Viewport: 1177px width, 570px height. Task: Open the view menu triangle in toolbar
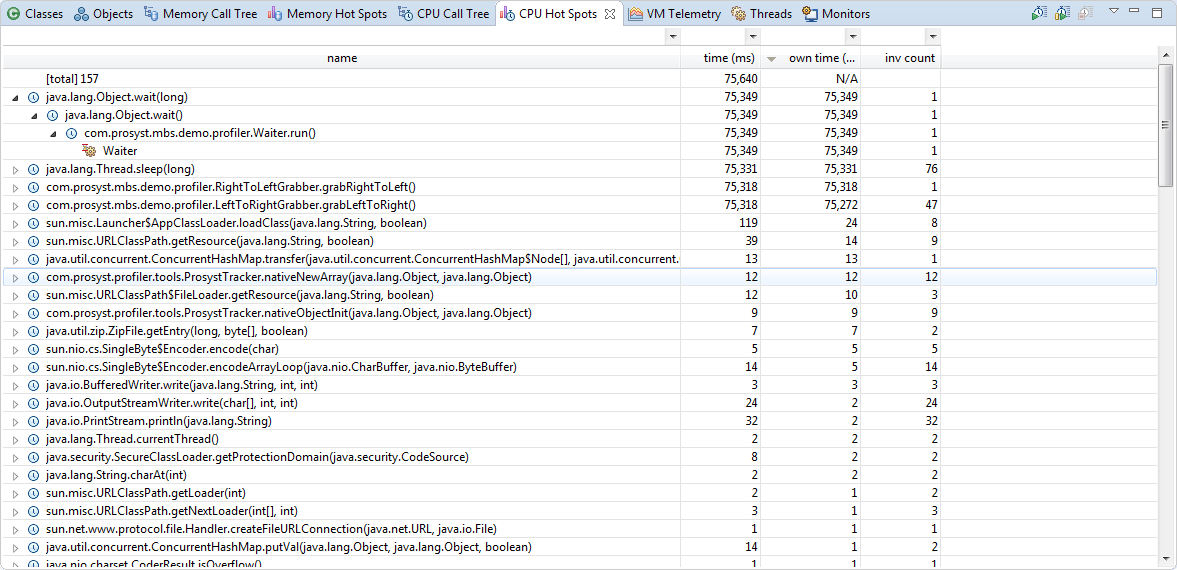1114,11
